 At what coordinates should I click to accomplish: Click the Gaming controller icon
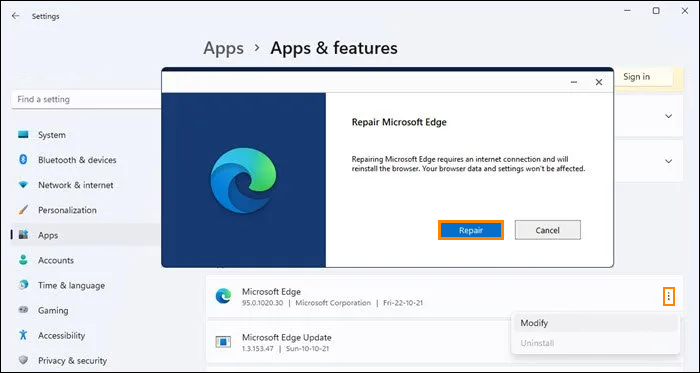[23, 310]
